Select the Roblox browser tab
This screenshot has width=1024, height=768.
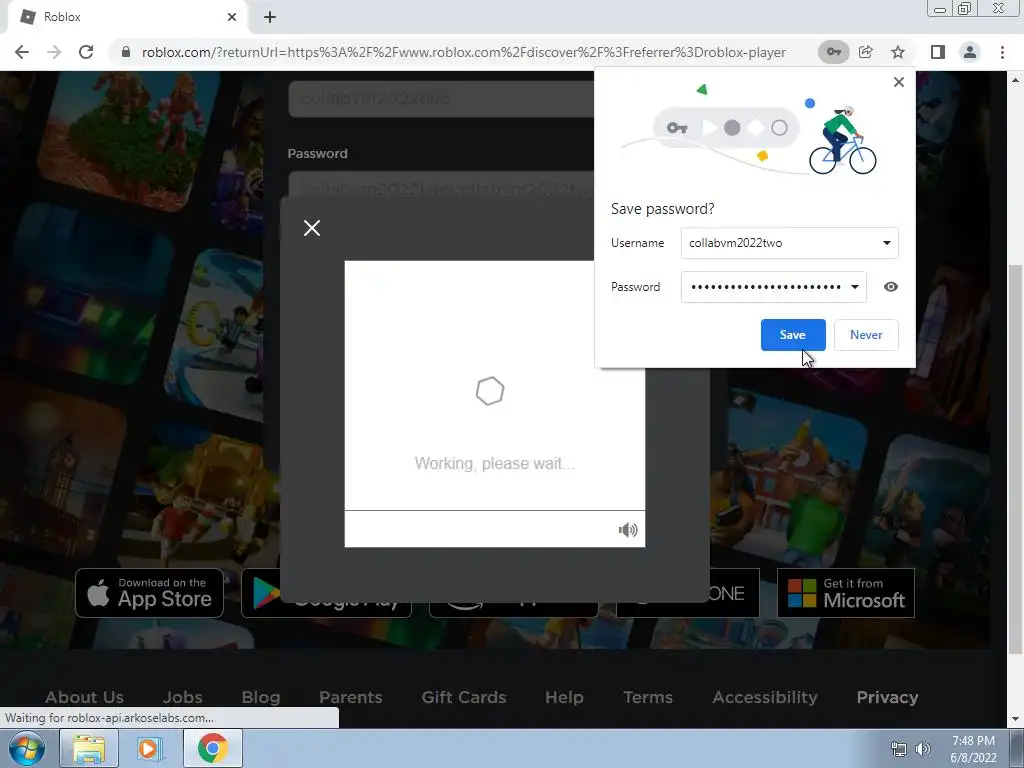127,17
